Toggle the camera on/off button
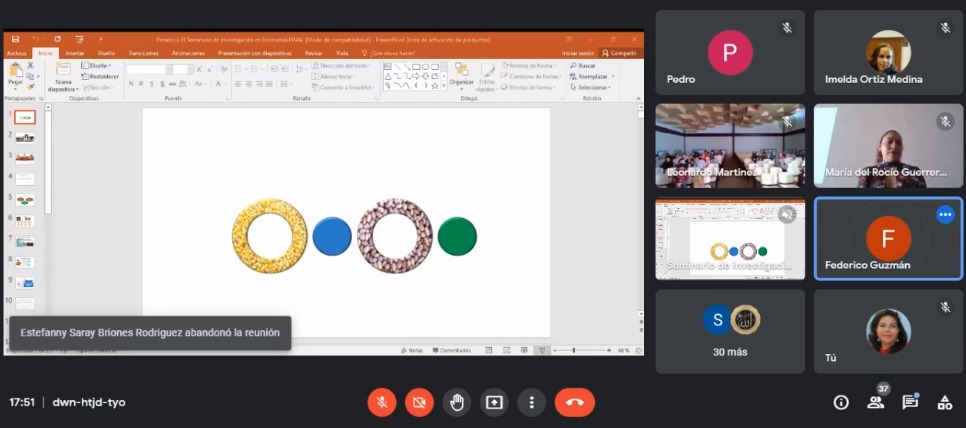This screenshot has height=428, width=966. 418,402
